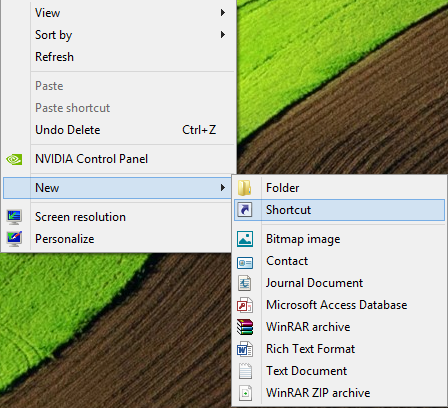Click the Contact card icon
Screen dimensions: 448x408
click(x=245, y=263)
